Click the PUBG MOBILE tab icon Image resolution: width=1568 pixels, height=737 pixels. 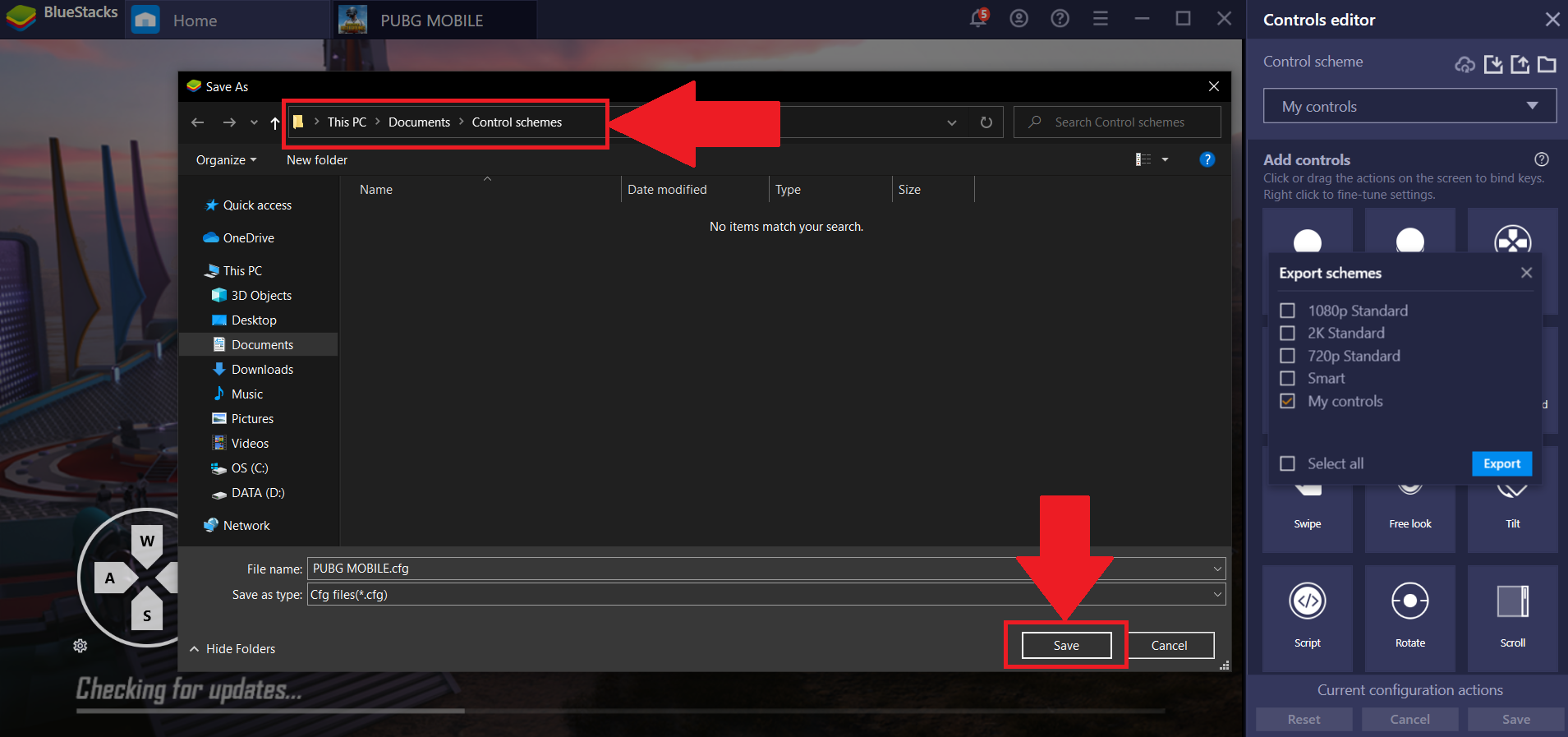[x=352, y=20]
